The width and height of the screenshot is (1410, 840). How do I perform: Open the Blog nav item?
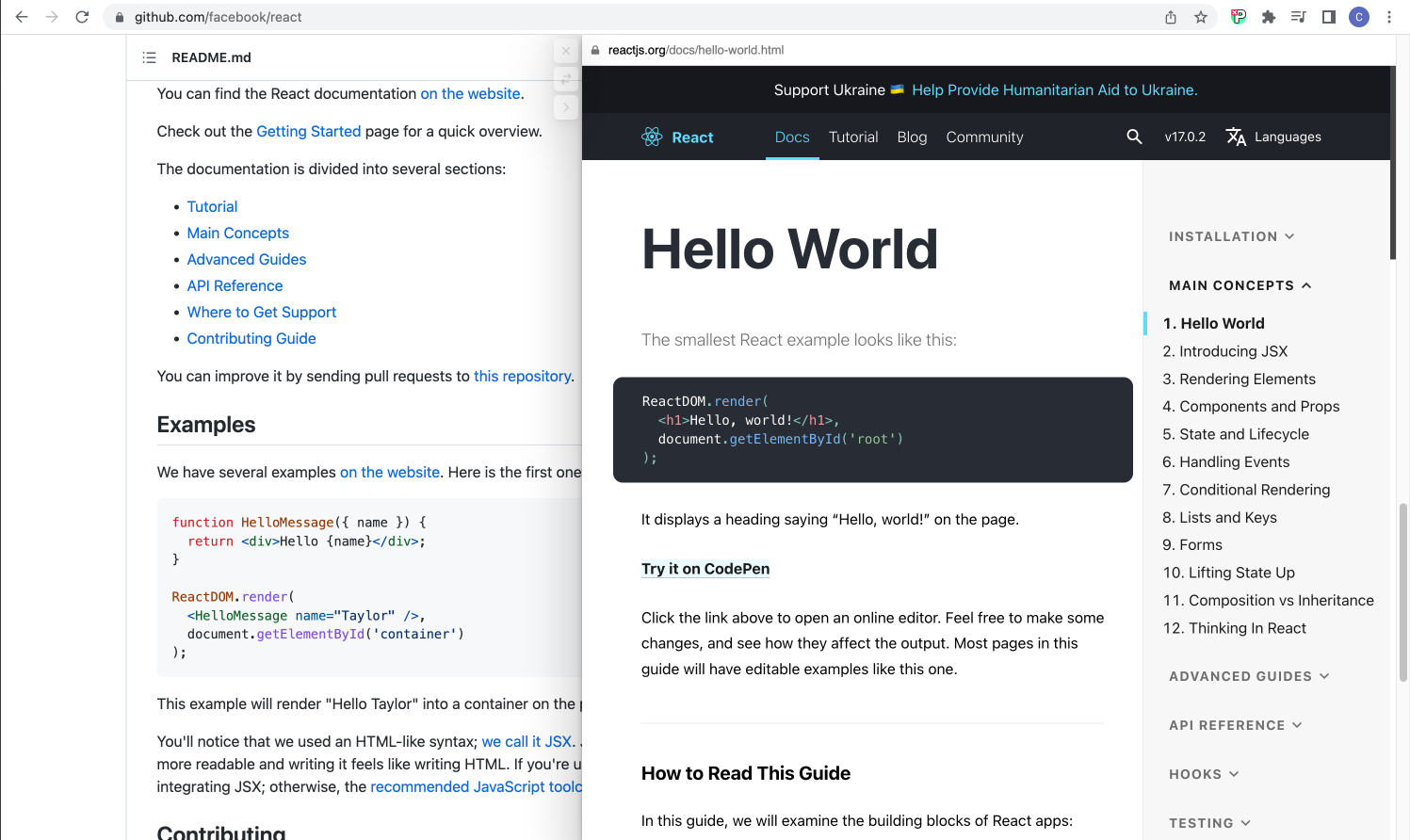click(912, 137)
